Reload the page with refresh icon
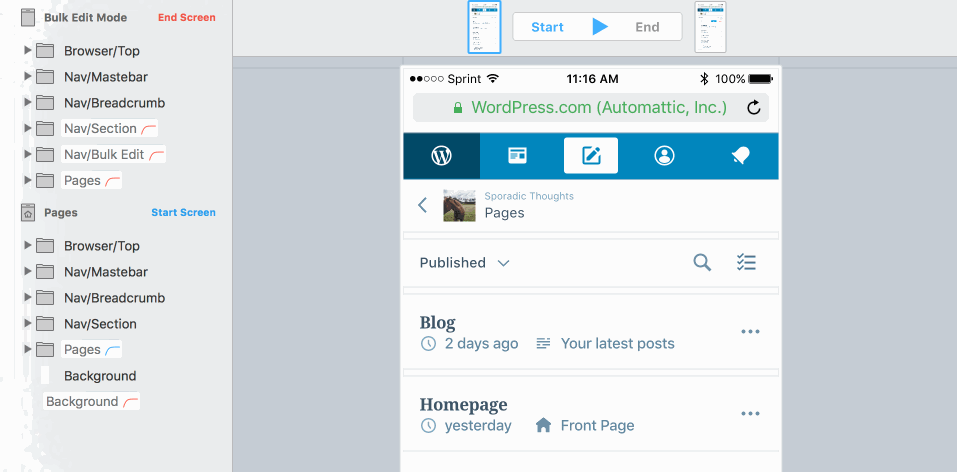 (754, 108)
